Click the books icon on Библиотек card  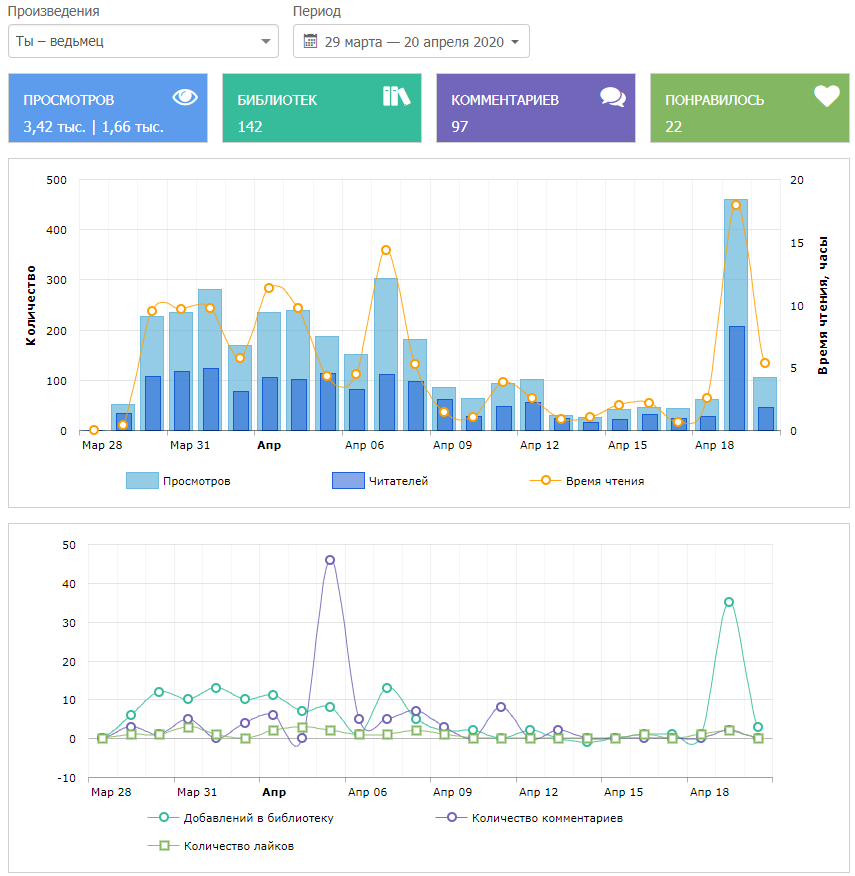click(397, 97)
